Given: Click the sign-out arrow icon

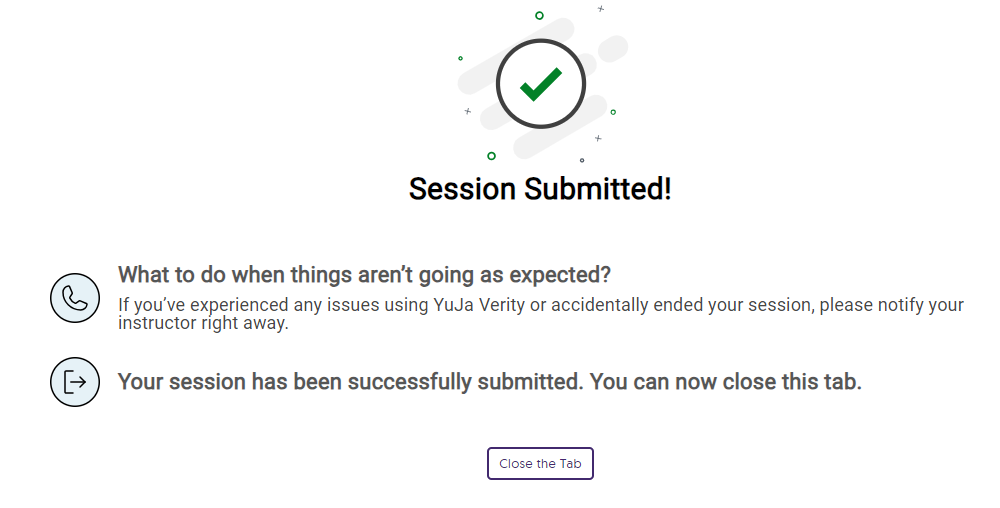Looking at the screenshot, I should tap(75, 382).
